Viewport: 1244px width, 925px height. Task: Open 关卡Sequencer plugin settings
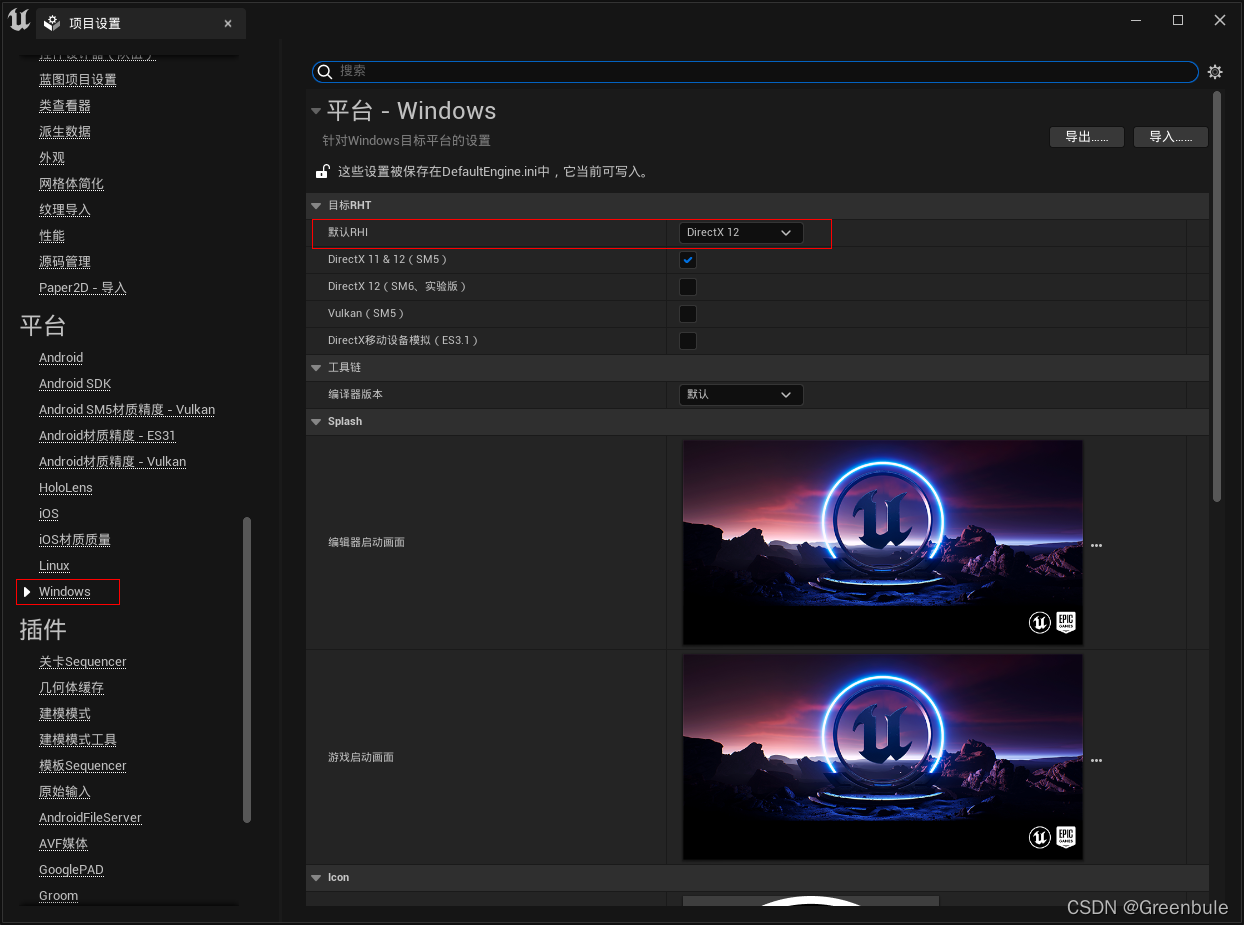point(83,662)
